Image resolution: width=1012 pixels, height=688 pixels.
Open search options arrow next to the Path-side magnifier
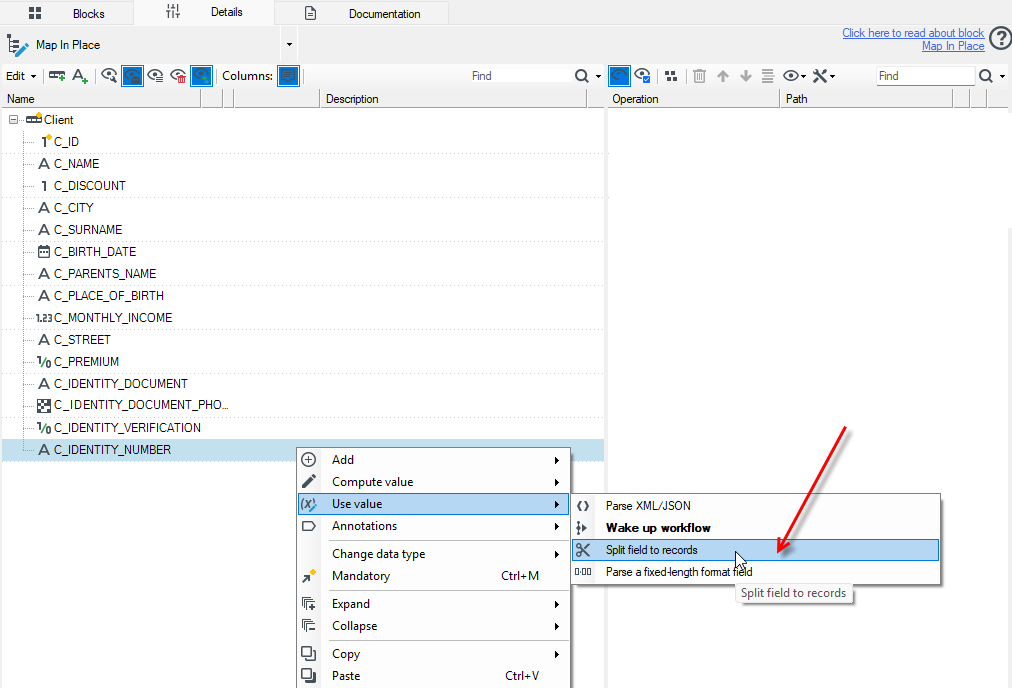click(x=1002, y=76)
